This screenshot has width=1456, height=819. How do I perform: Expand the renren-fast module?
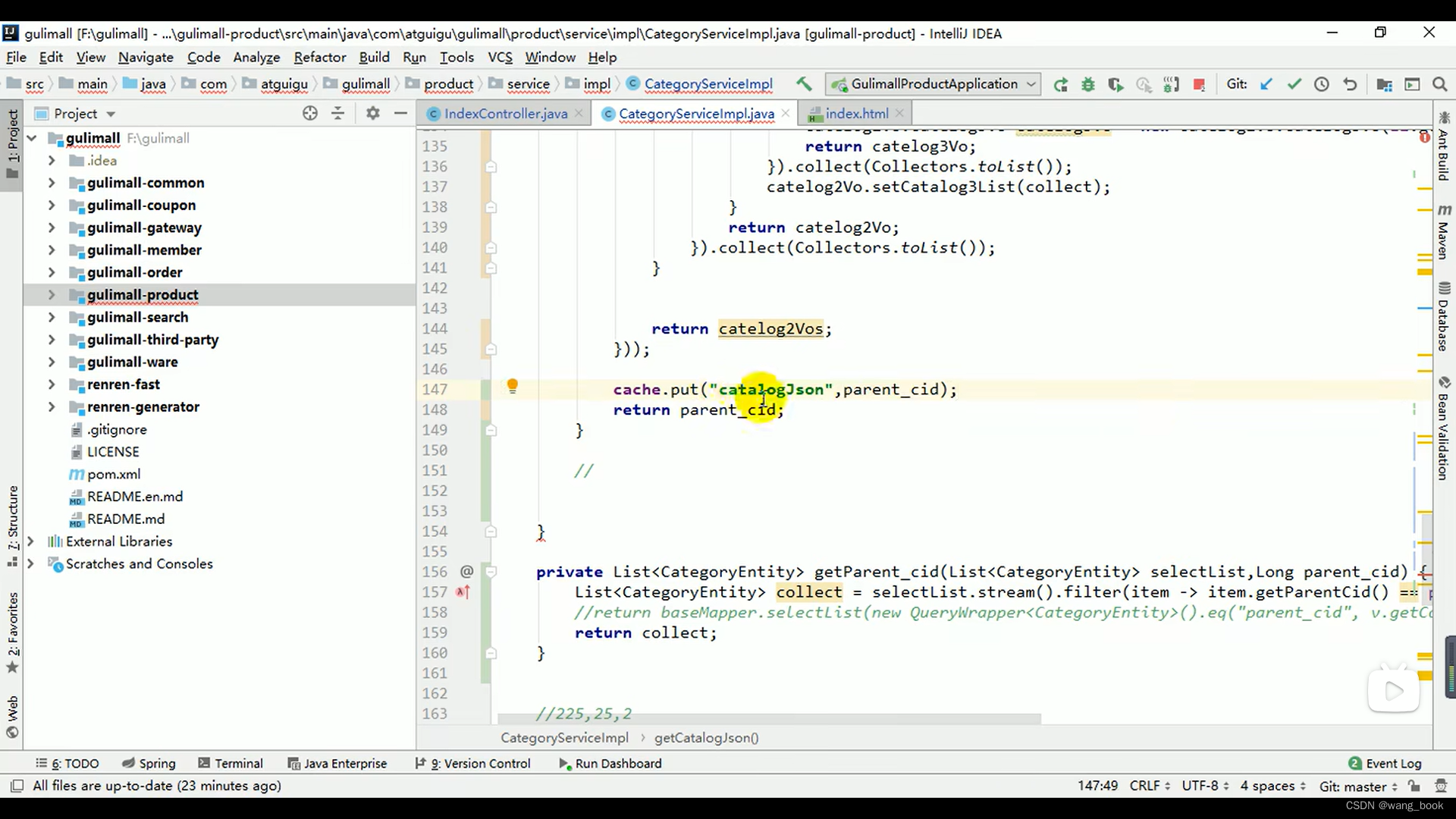point(52,384)
